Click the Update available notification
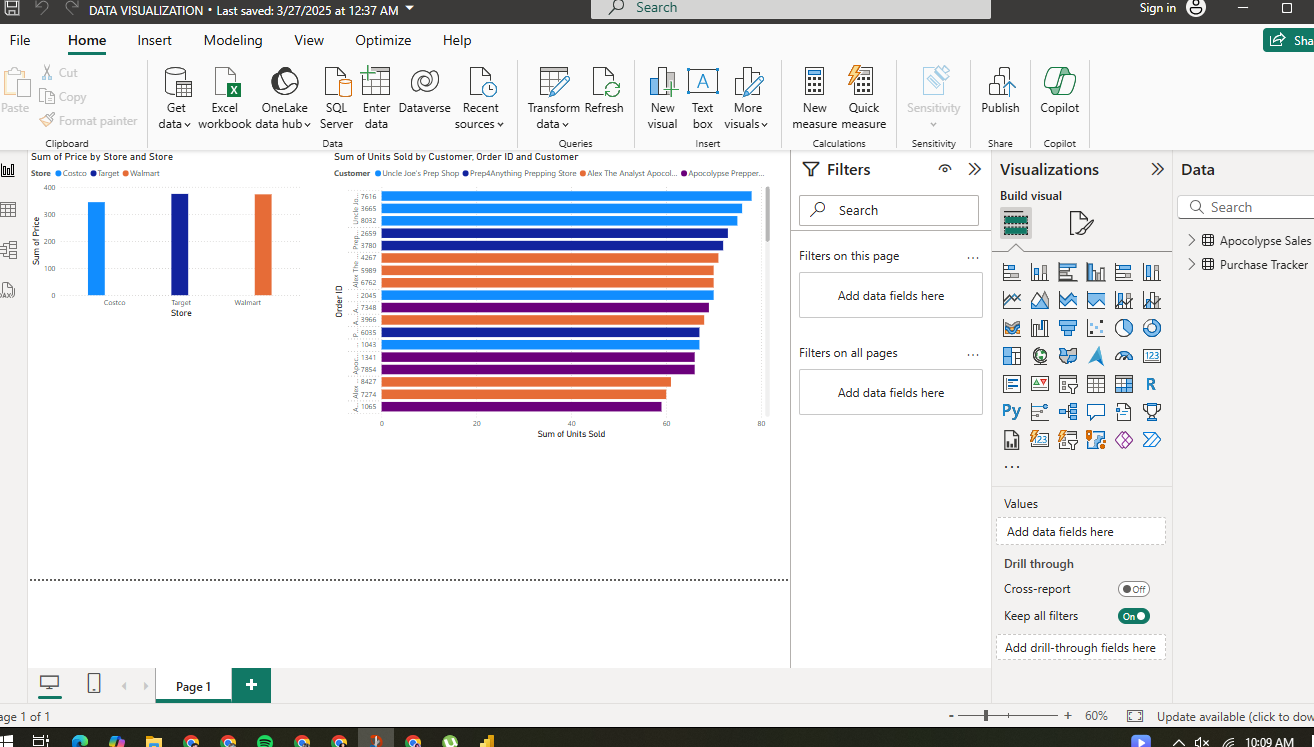This screenshot has width=1314, height=747. (1235, 716)
